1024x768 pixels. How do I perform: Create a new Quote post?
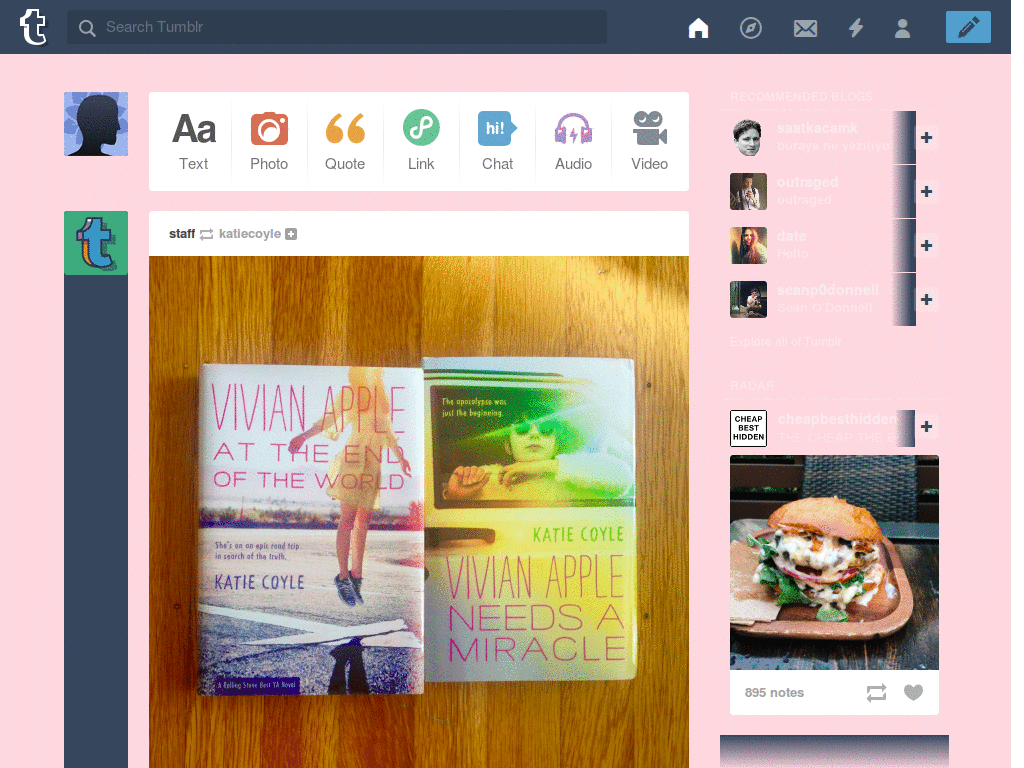(x=345, y=141)
